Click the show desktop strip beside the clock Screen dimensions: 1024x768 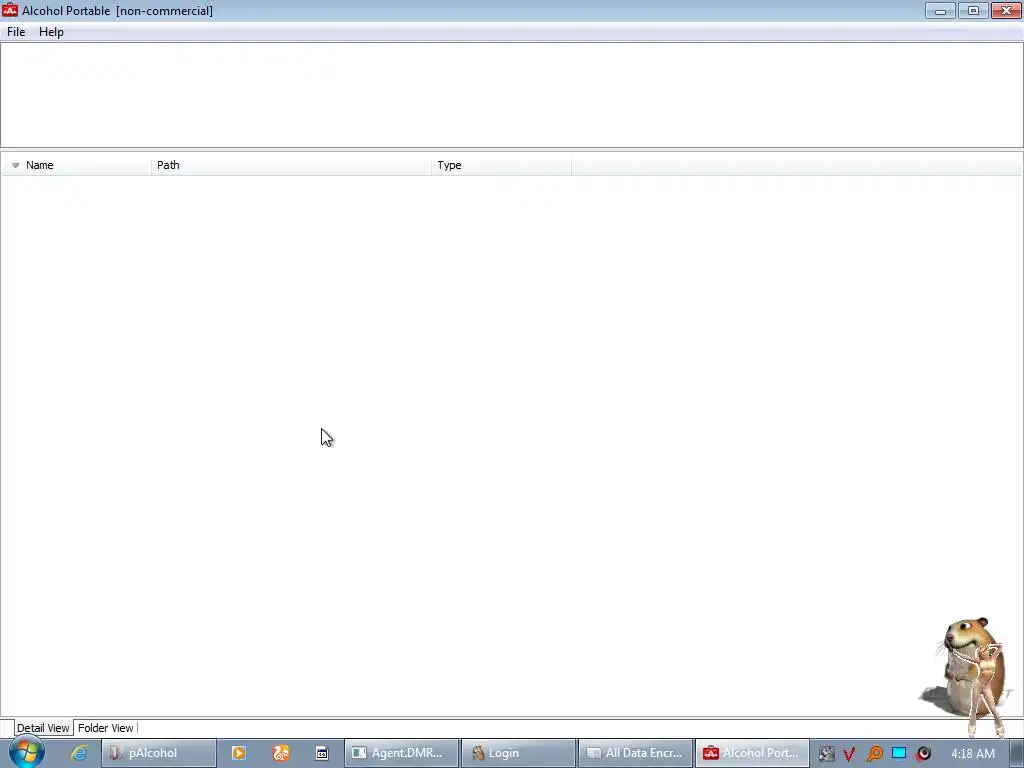1017,753
